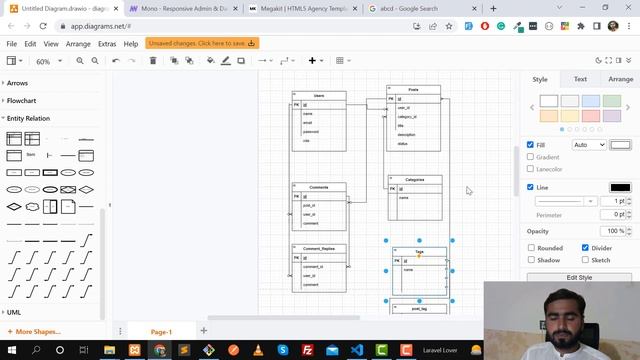This screenshot has width=640, height=360.
Task: Click the Opacity 100% field
Action: (613, 231)
